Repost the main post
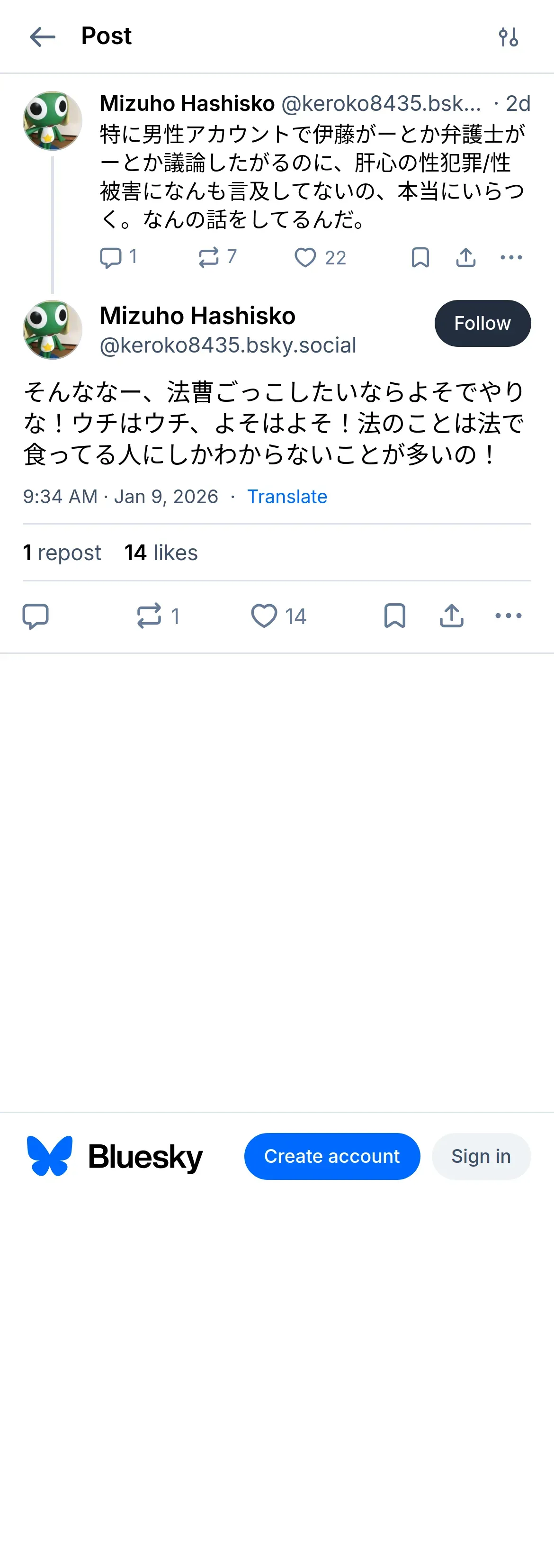 tap(149, 616)
